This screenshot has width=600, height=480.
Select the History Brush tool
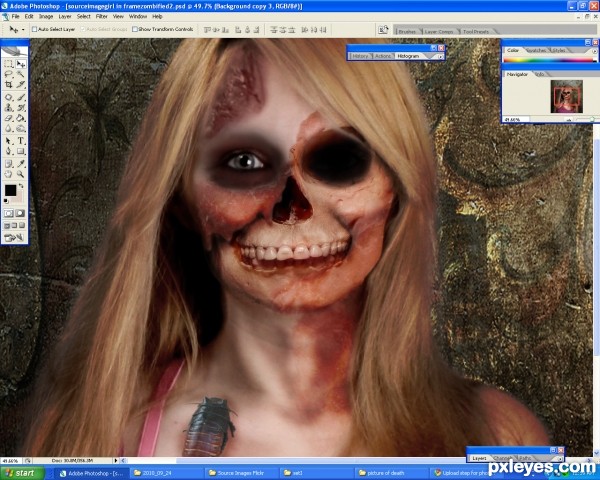[21, 108]
